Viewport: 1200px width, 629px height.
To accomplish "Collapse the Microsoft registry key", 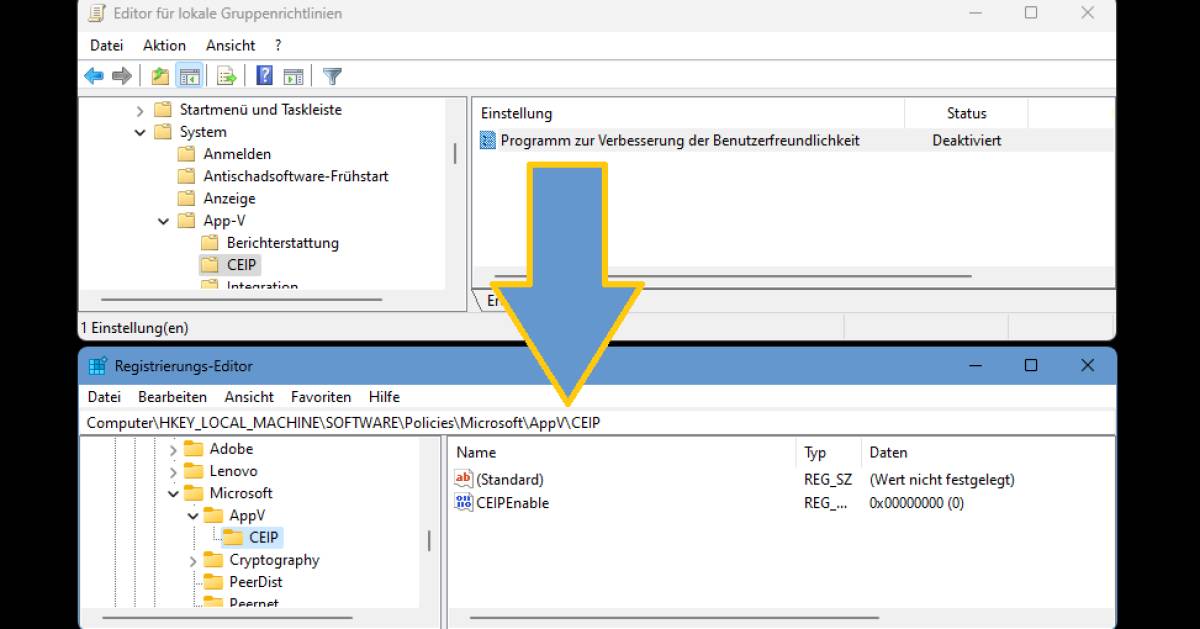I will click(x=173, y=493).
